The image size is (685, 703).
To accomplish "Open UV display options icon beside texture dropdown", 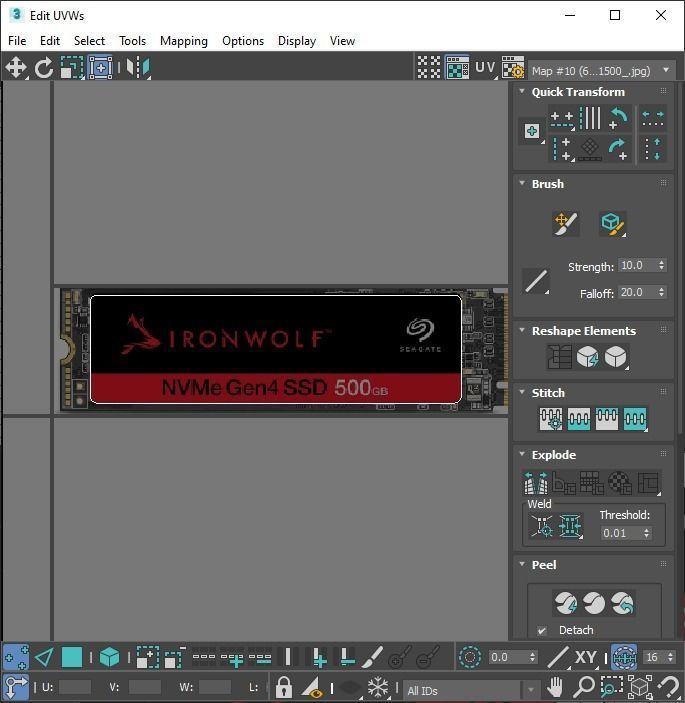I will tap(512, 68).
